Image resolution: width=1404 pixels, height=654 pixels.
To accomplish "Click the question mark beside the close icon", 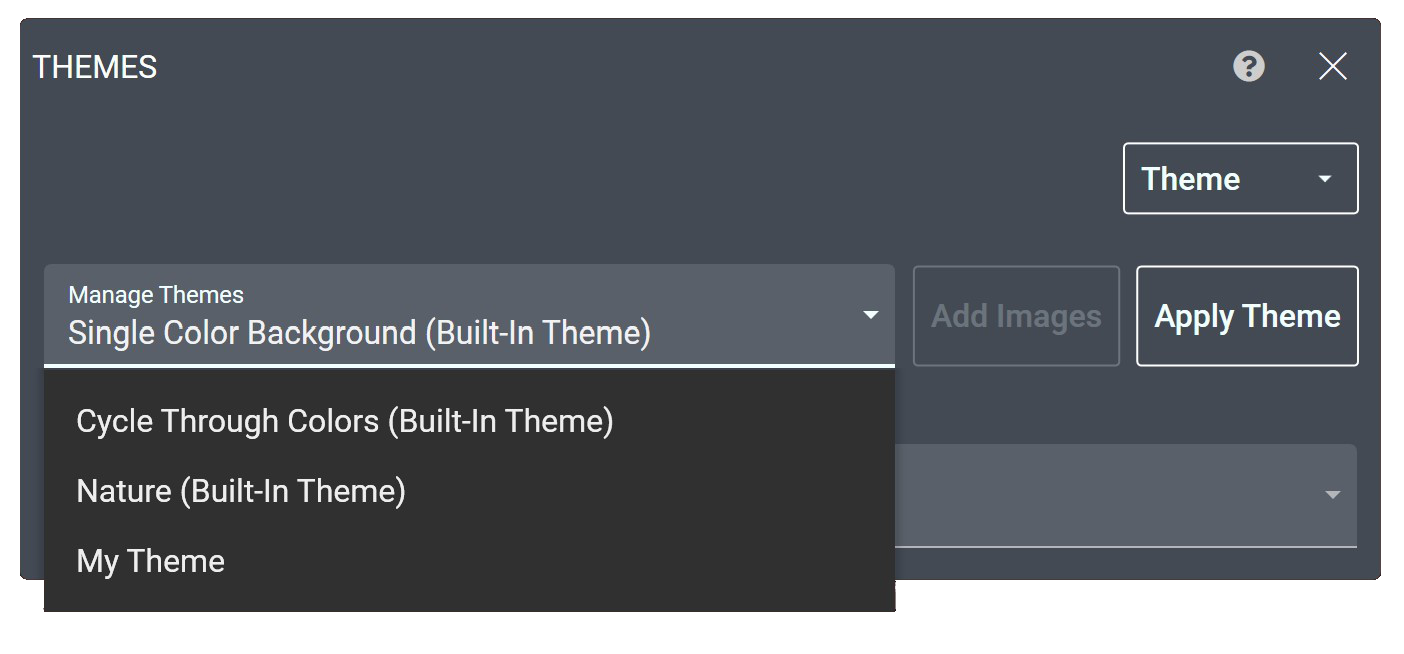I will point(1248,66).
